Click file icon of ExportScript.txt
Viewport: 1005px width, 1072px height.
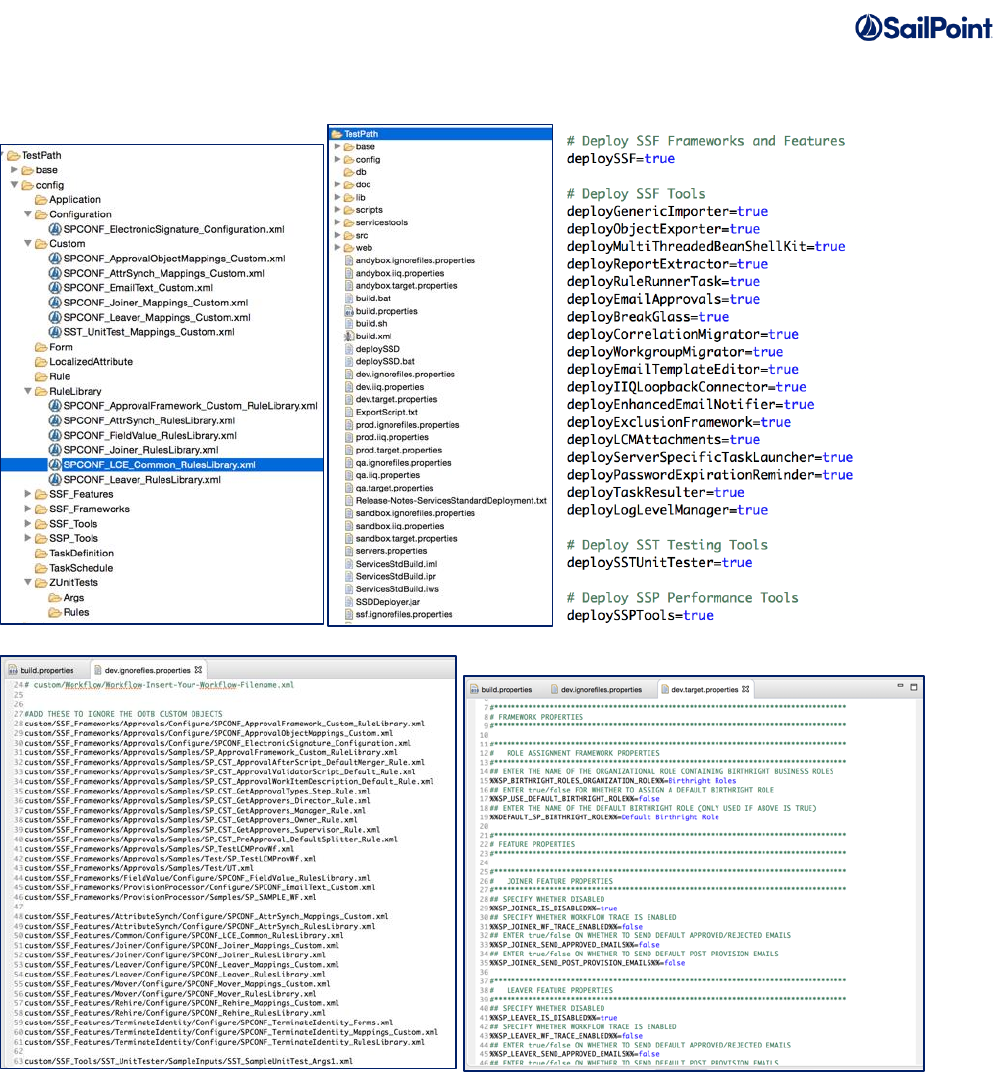(x=349, y=412)
